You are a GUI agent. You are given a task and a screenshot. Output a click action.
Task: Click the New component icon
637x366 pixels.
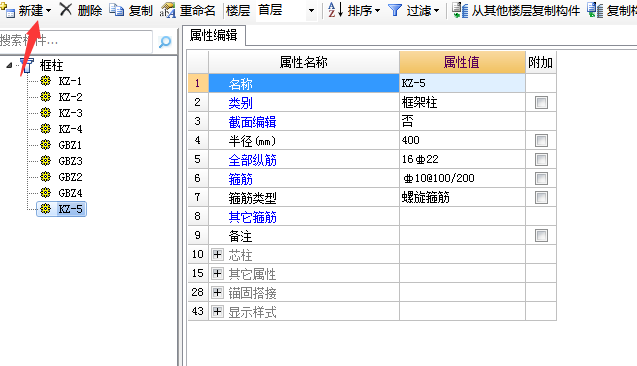[7, 10]
